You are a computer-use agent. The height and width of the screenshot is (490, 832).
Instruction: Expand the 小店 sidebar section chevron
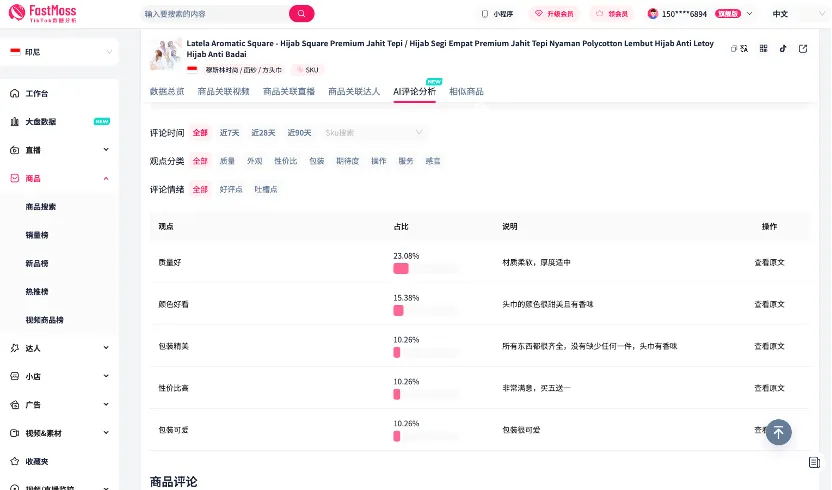tap(106, 376)
